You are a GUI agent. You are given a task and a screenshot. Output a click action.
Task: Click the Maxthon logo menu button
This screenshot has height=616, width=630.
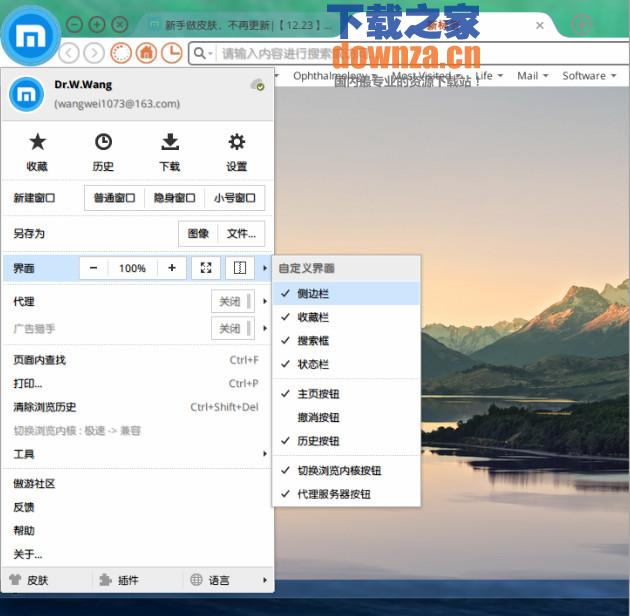[31, 36]
